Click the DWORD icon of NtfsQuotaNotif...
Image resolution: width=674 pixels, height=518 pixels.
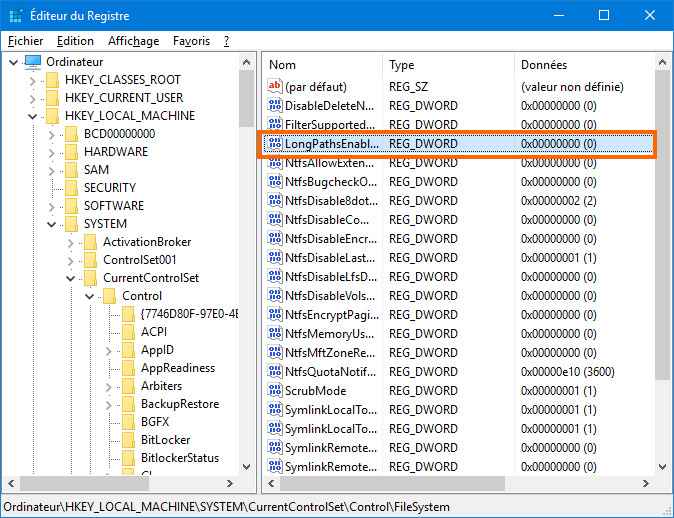pyautogui.click(x=275, y=371)
